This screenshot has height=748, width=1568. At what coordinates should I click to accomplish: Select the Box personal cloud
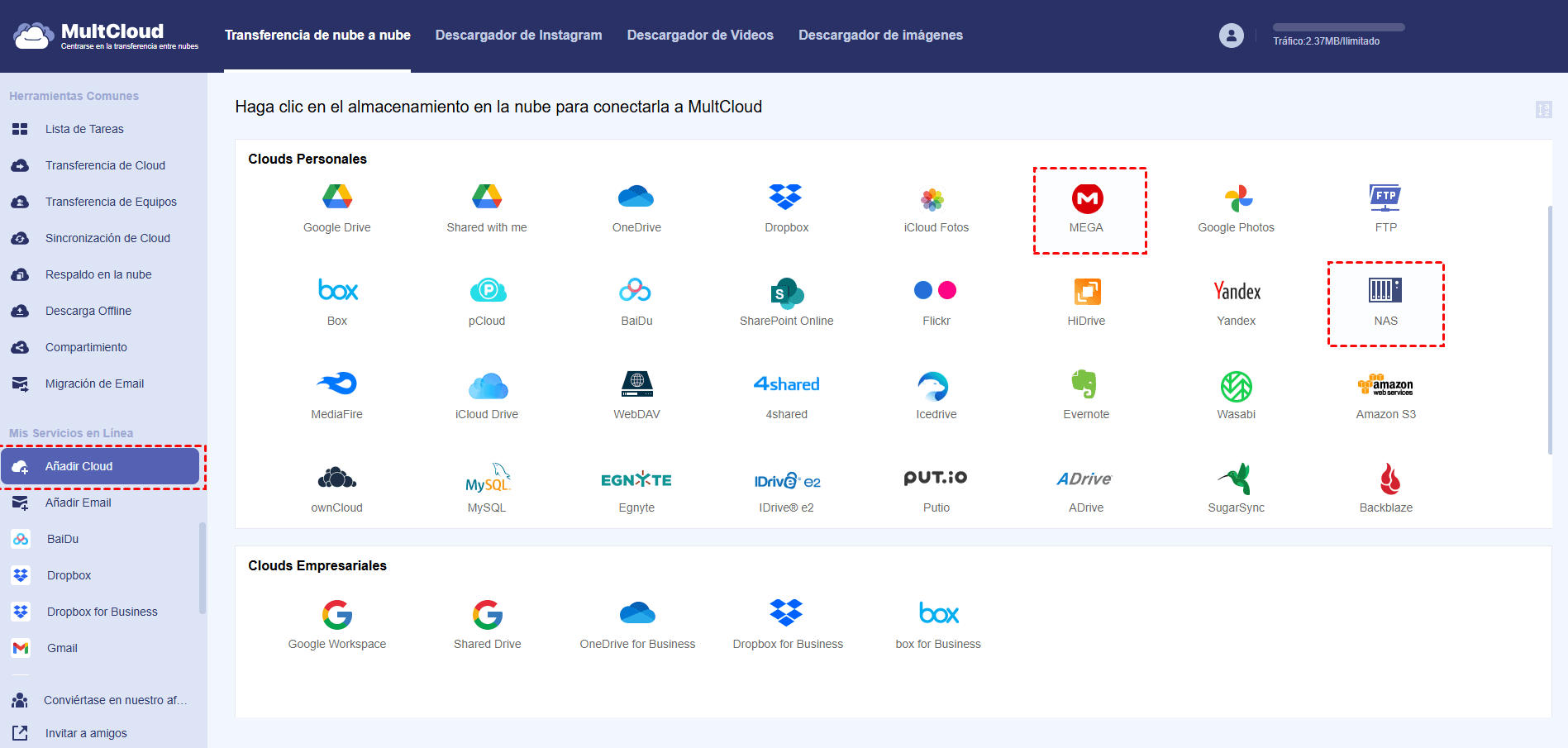(x=337, y=290)
